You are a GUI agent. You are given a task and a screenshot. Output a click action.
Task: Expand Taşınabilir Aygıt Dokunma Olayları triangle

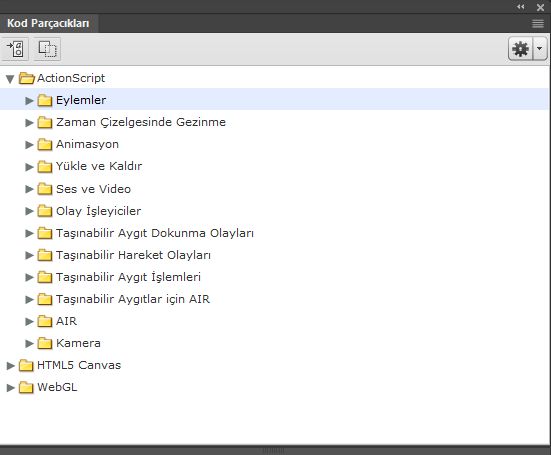30,233
